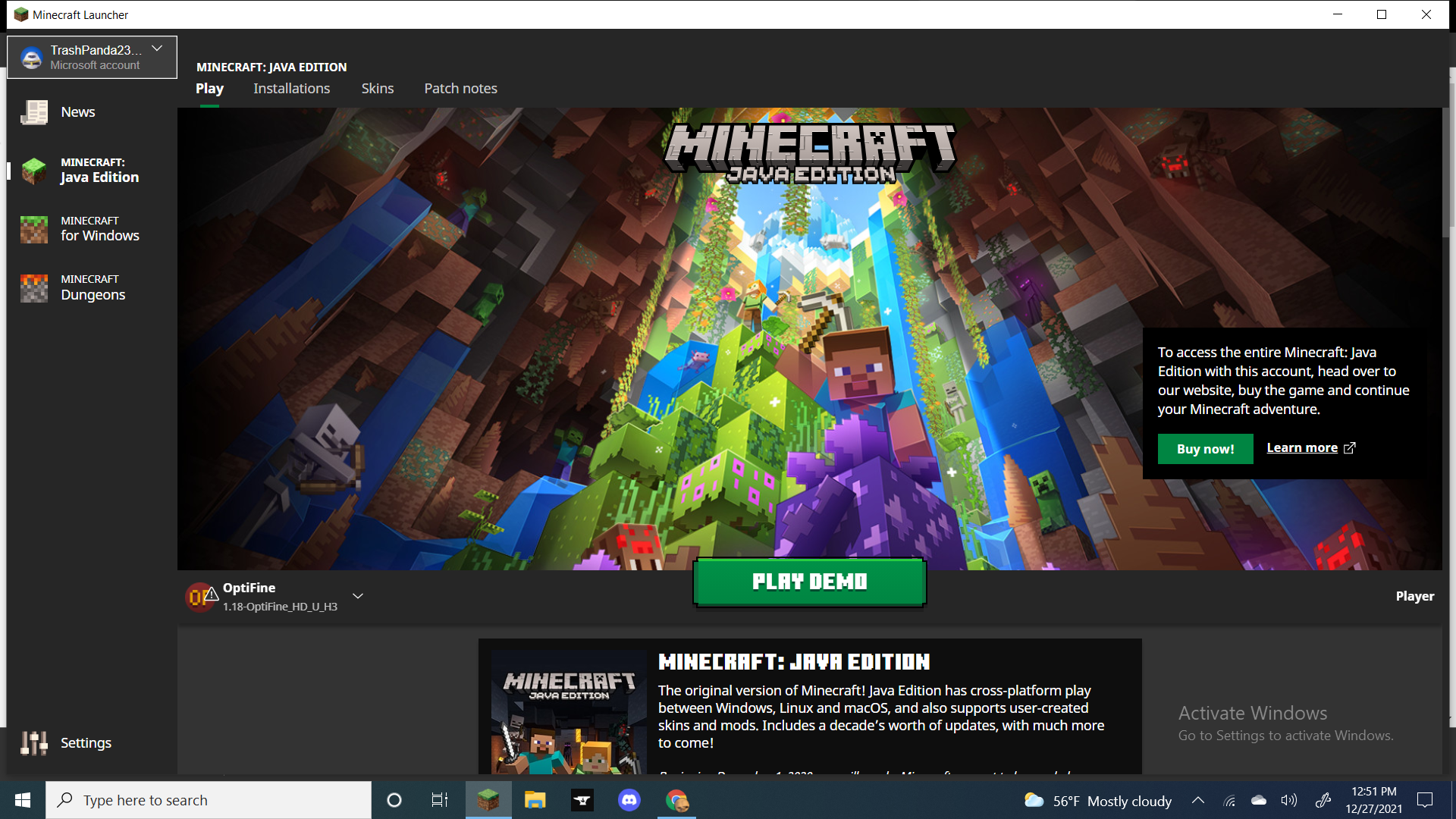This screenshot has height=819, width=1456.
Task: Open Discord from the taskbar
Action: coord(629,800)
